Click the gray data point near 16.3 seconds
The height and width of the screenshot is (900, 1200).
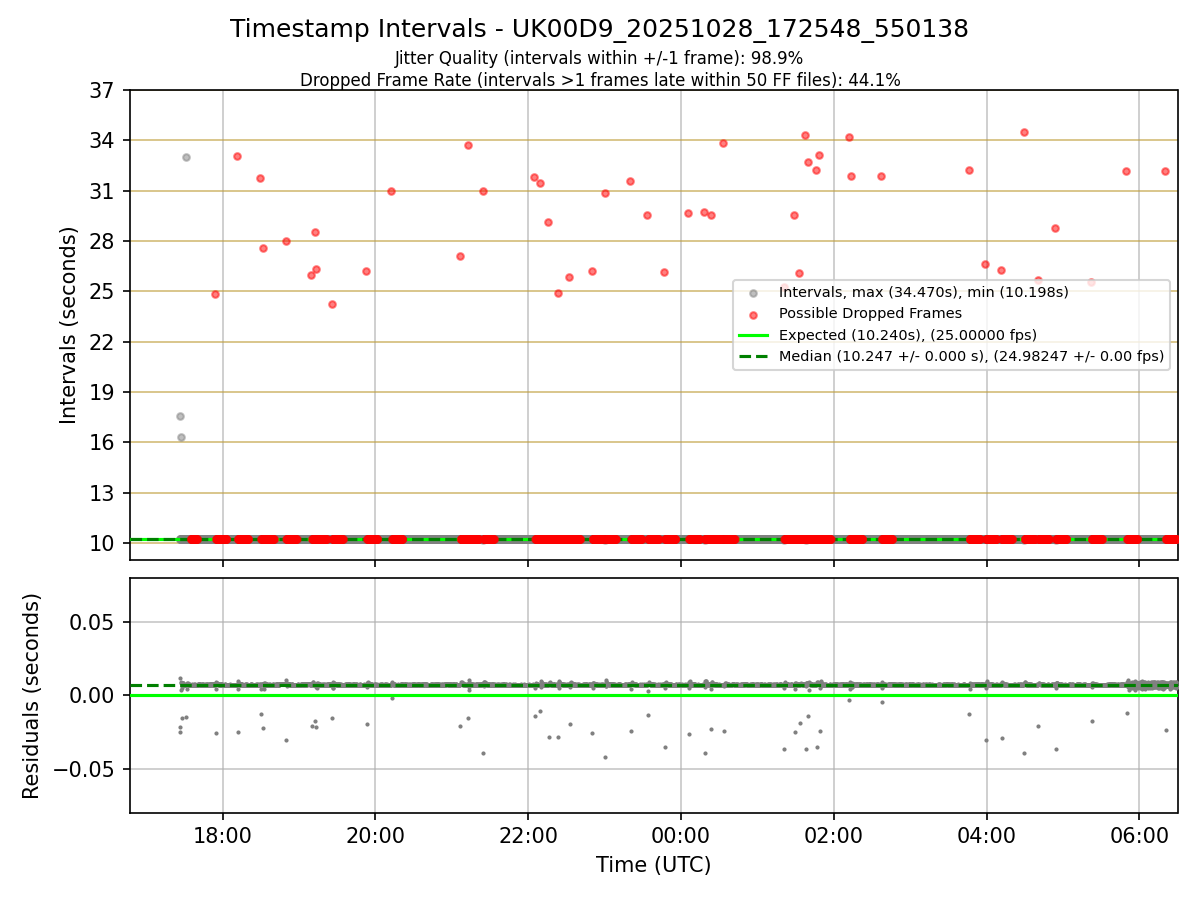coord(181,437)
